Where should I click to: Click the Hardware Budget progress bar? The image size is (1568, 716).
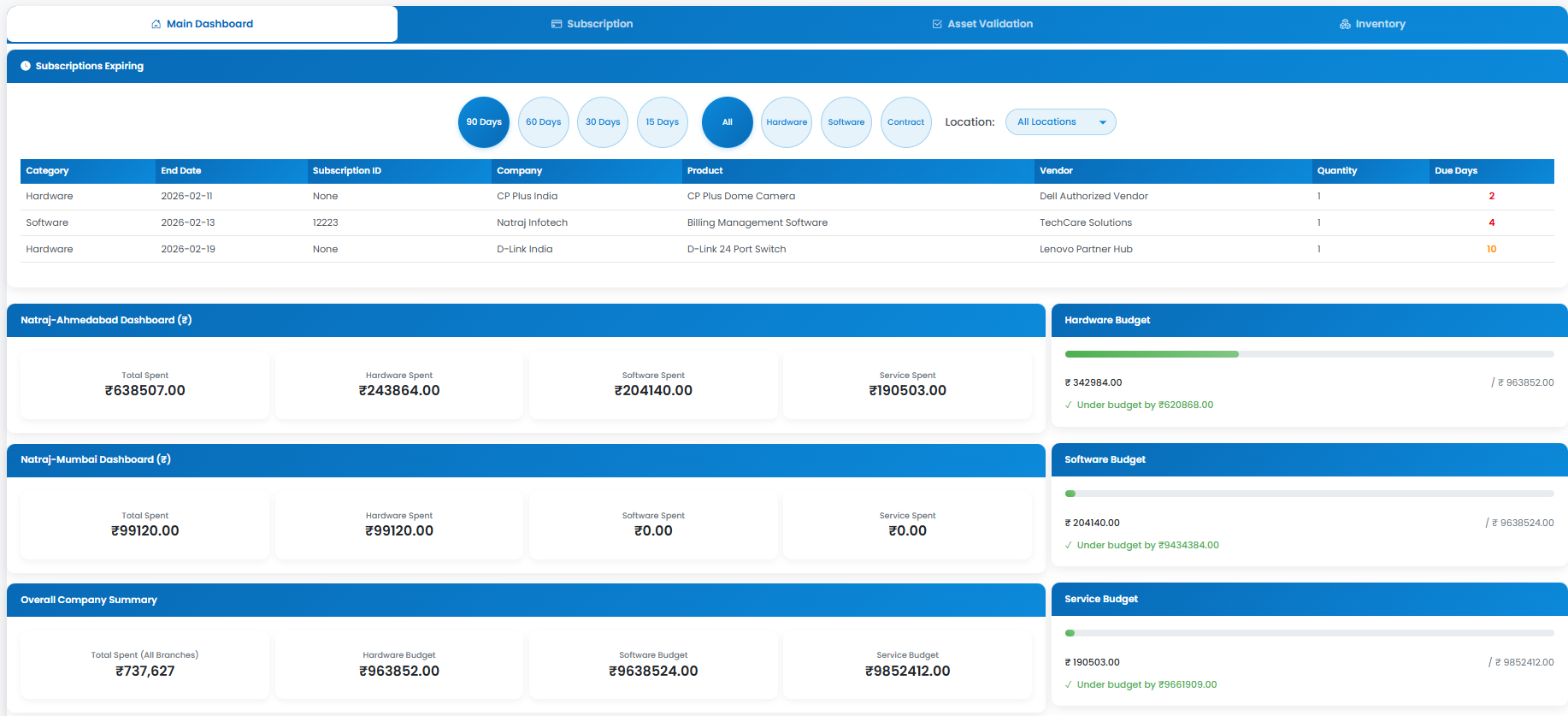coord(1309,354)
